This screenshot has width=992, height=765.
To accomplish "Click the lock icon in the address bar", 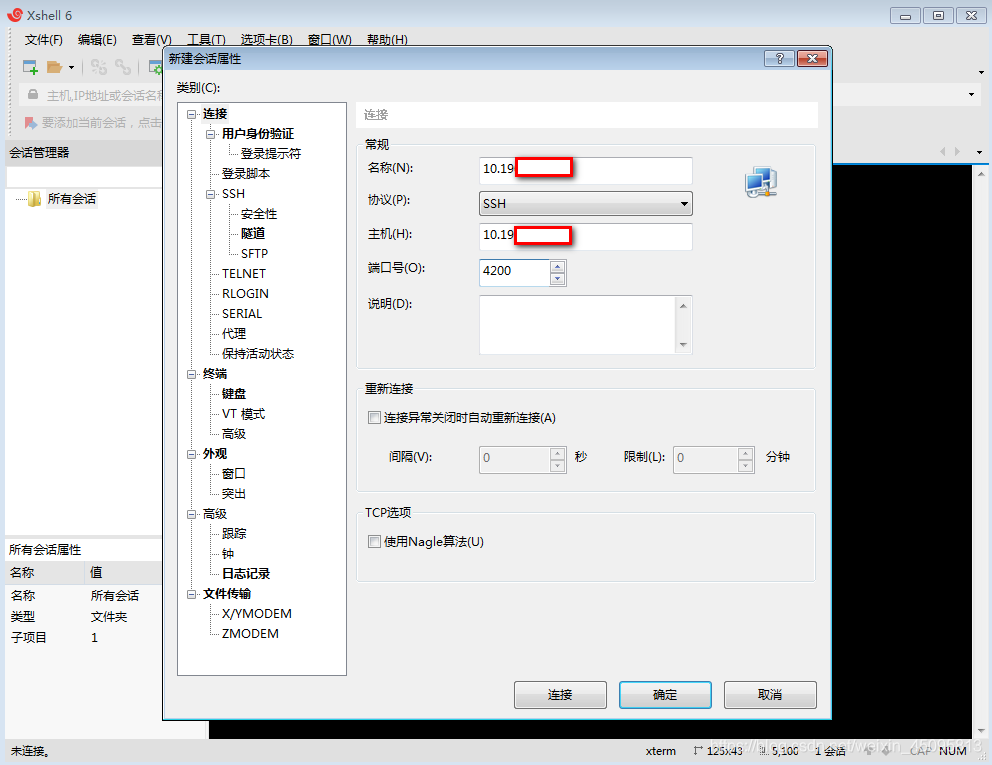I will 33,95.
